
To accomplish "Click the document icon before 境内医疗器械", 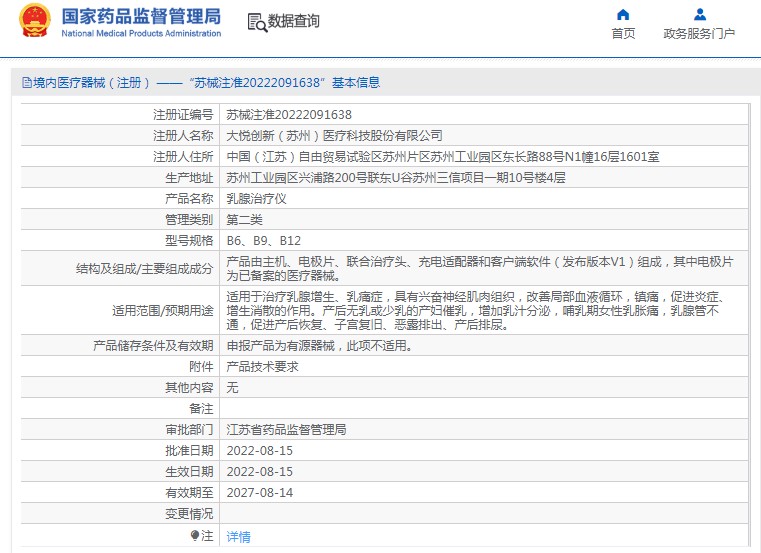I will pyautogui.click(x=27, y=83).
